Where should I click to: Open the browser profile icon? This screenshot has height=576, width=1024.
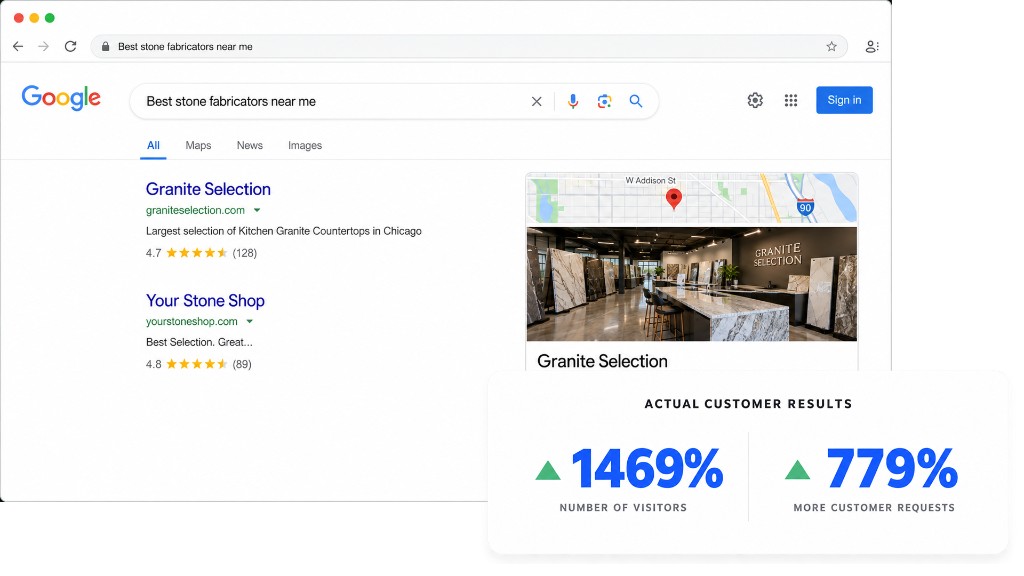tap(871, 46)
